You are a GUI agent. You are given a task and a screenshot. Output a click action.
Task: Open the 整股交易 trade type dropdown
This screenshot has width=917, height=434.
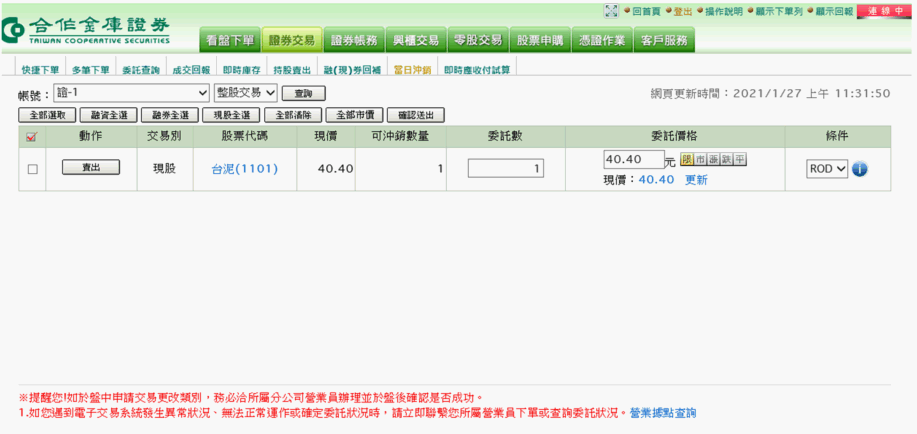coord(245,93)
